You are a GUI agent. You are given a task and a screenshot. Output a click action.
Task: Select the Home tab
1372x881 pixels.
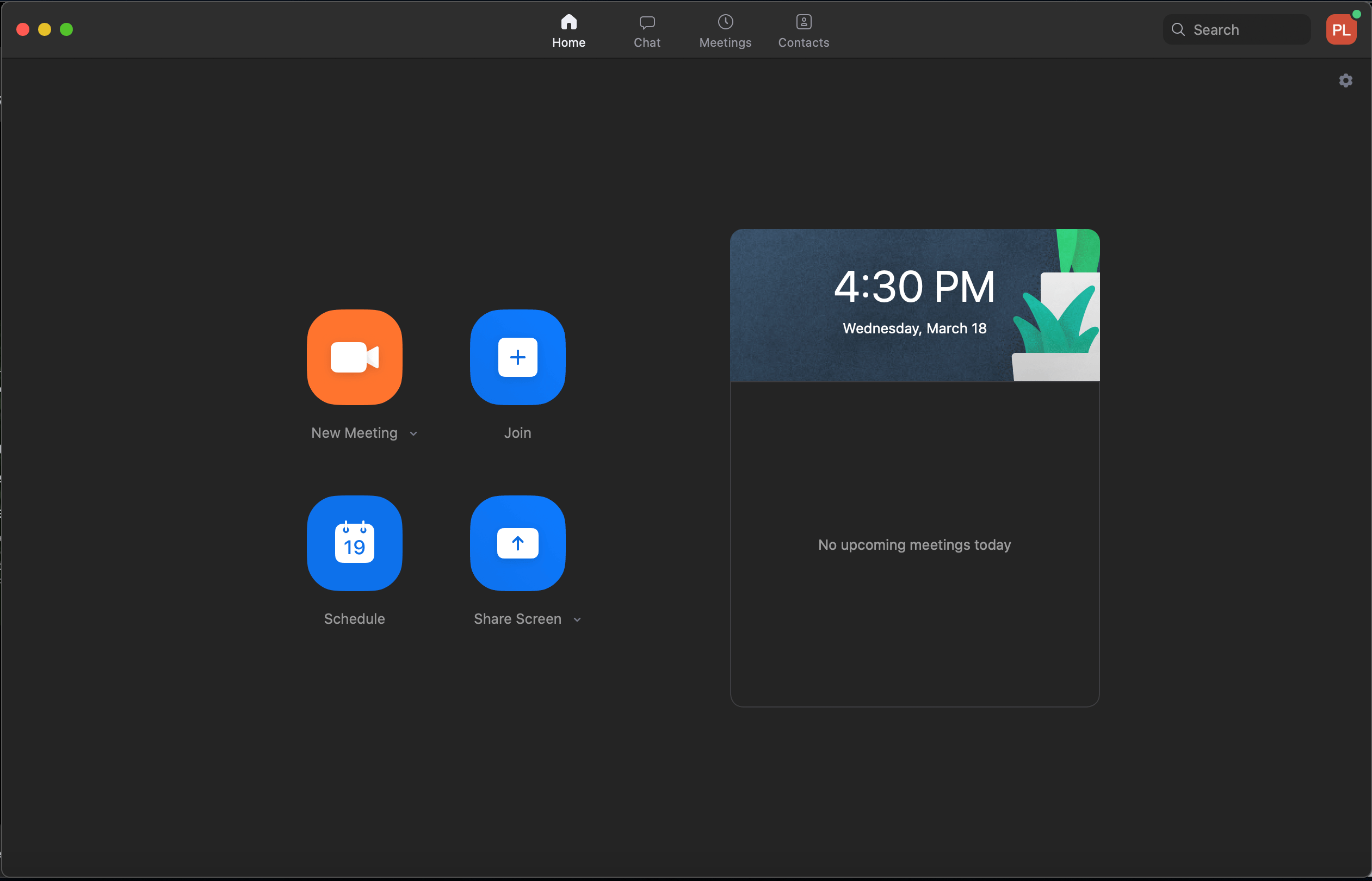568,31
